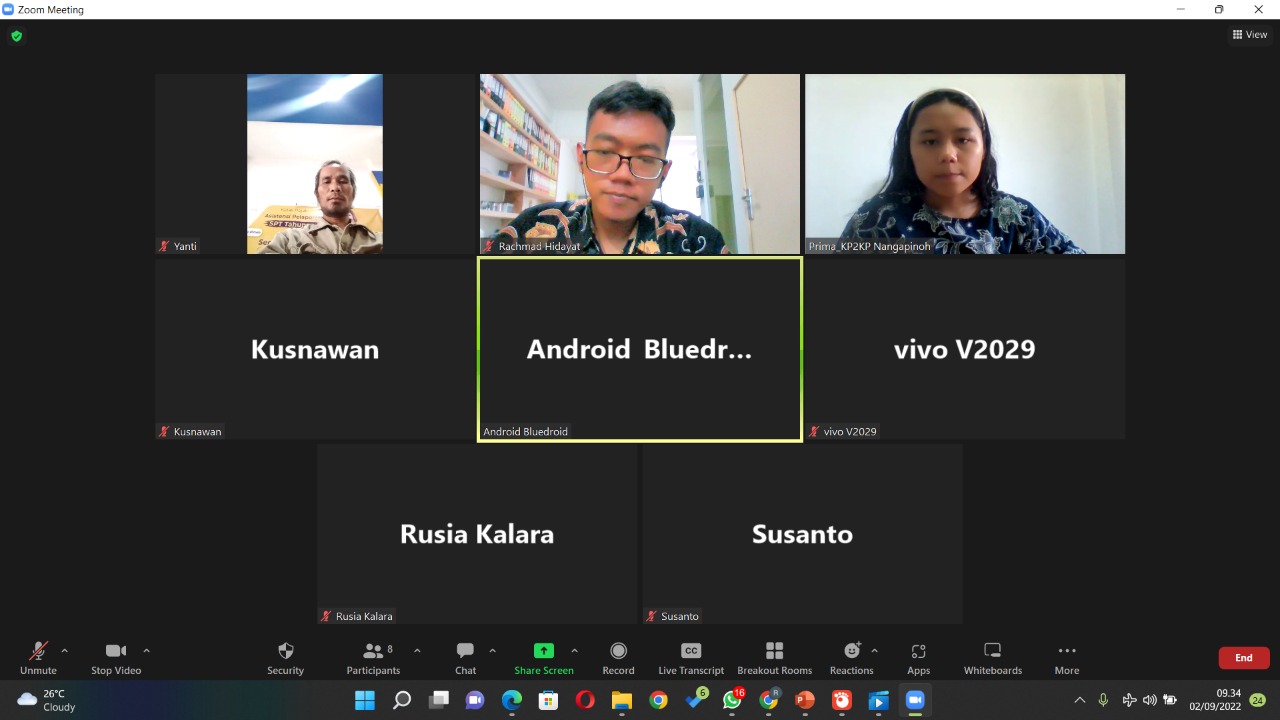The height and width of the screenshot is (720, 1280).
Task: Expand Share Screen options arrow
Action: click(x=574, y=651)
